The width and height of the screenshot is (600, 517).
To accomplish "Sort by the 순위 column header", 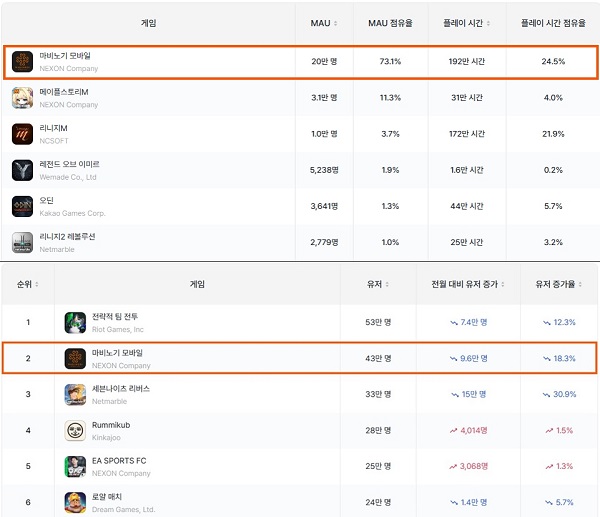I will pyautogui.click(x=27, y=285).
